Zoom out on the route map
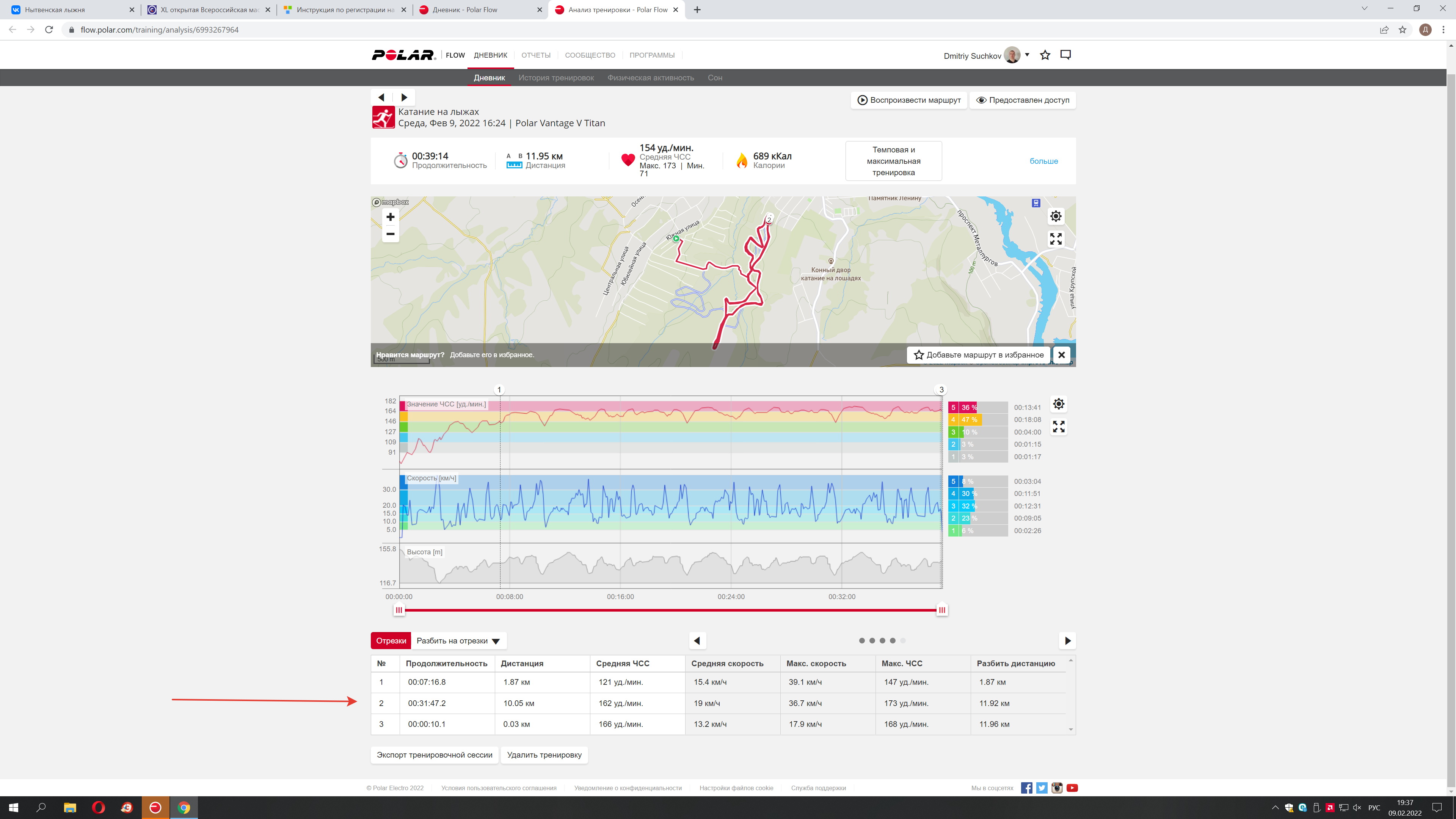 [x=390, y=234]
